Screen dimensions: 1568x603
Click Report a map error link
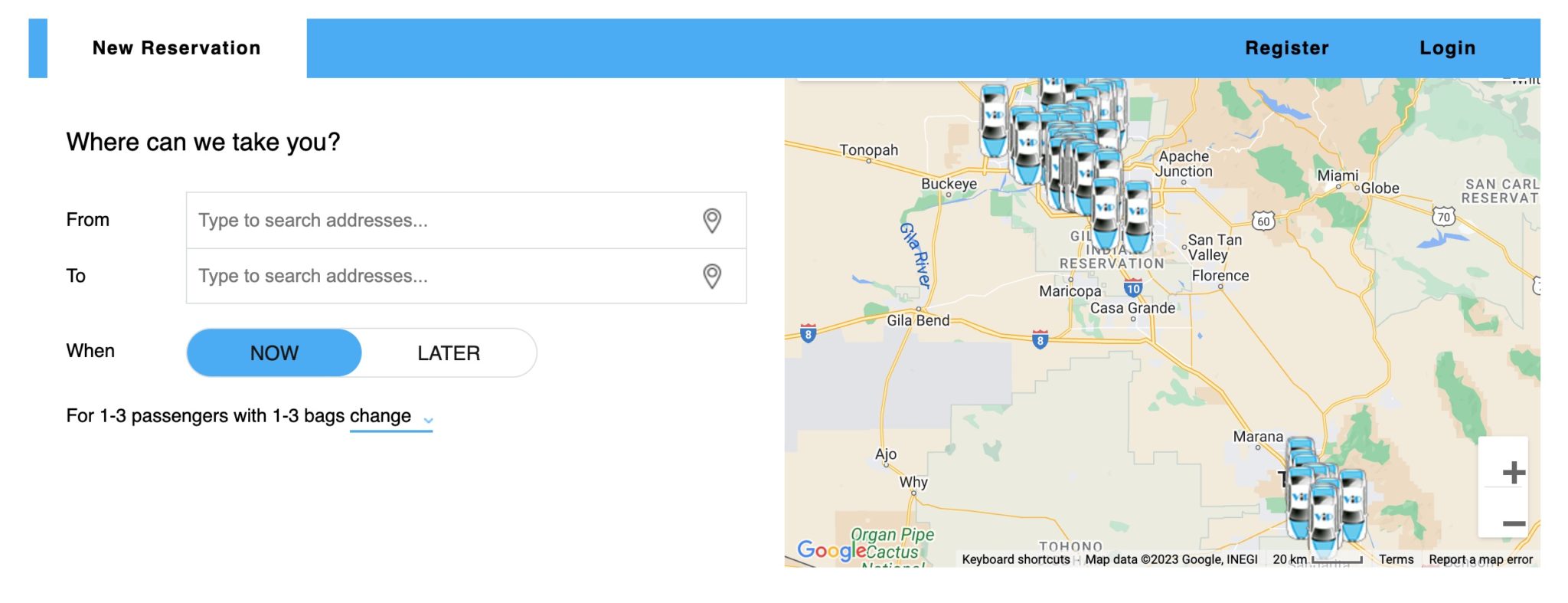coord(1480,559)
